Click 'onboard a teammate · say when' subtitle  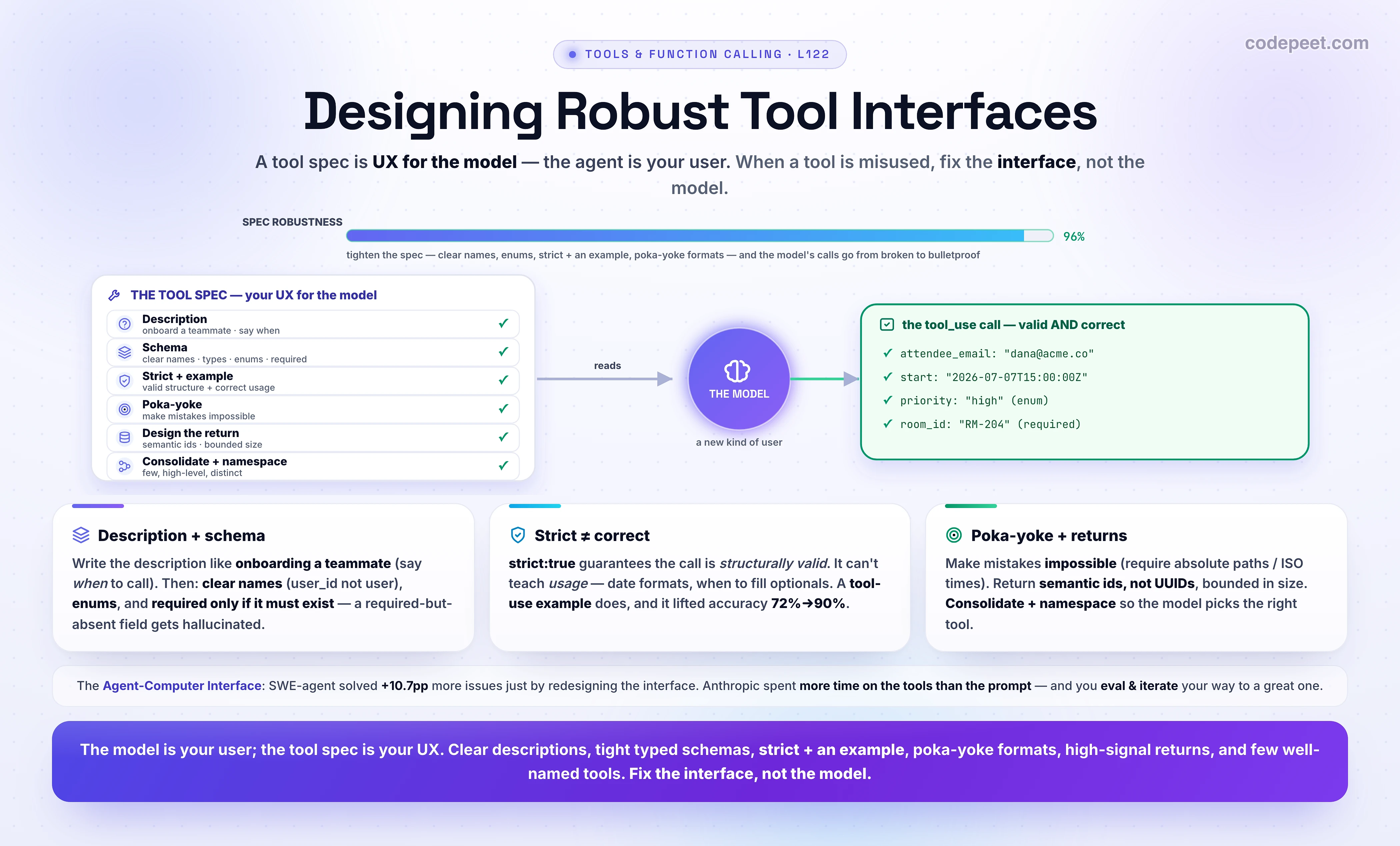pyautogui.click(x=211, y=331)
